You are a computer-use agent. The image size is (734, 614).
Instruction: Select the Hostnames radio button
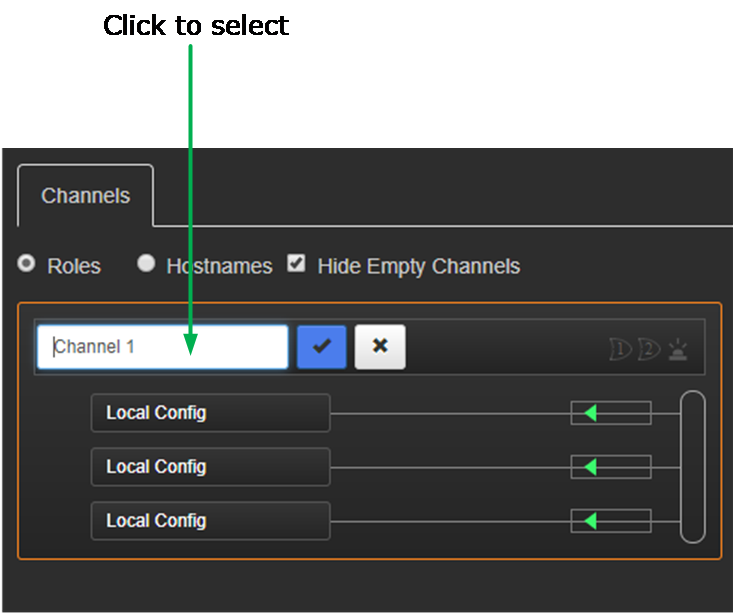click(146, 264)
